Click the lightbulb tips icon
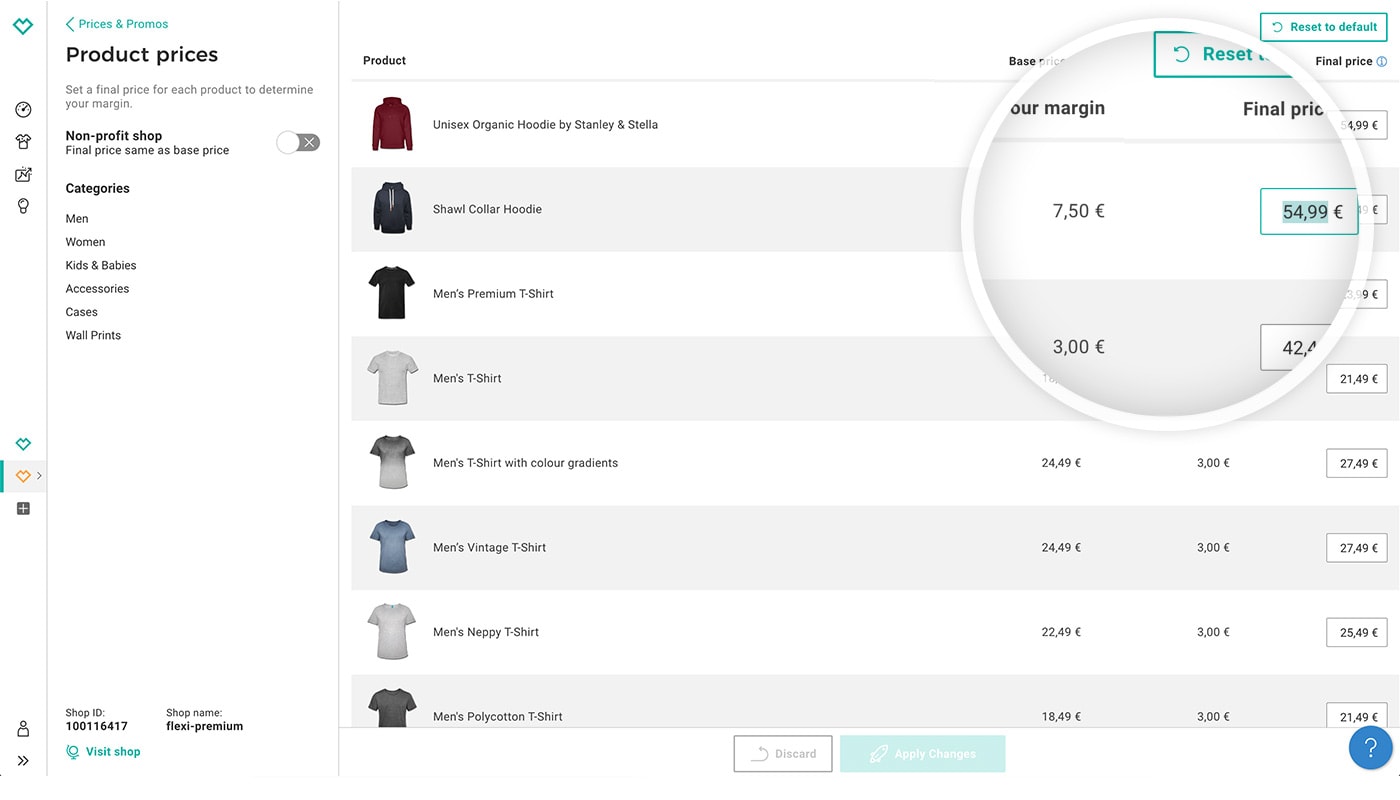The height and width of the screenshot is (800, 1400). point(23,206)
